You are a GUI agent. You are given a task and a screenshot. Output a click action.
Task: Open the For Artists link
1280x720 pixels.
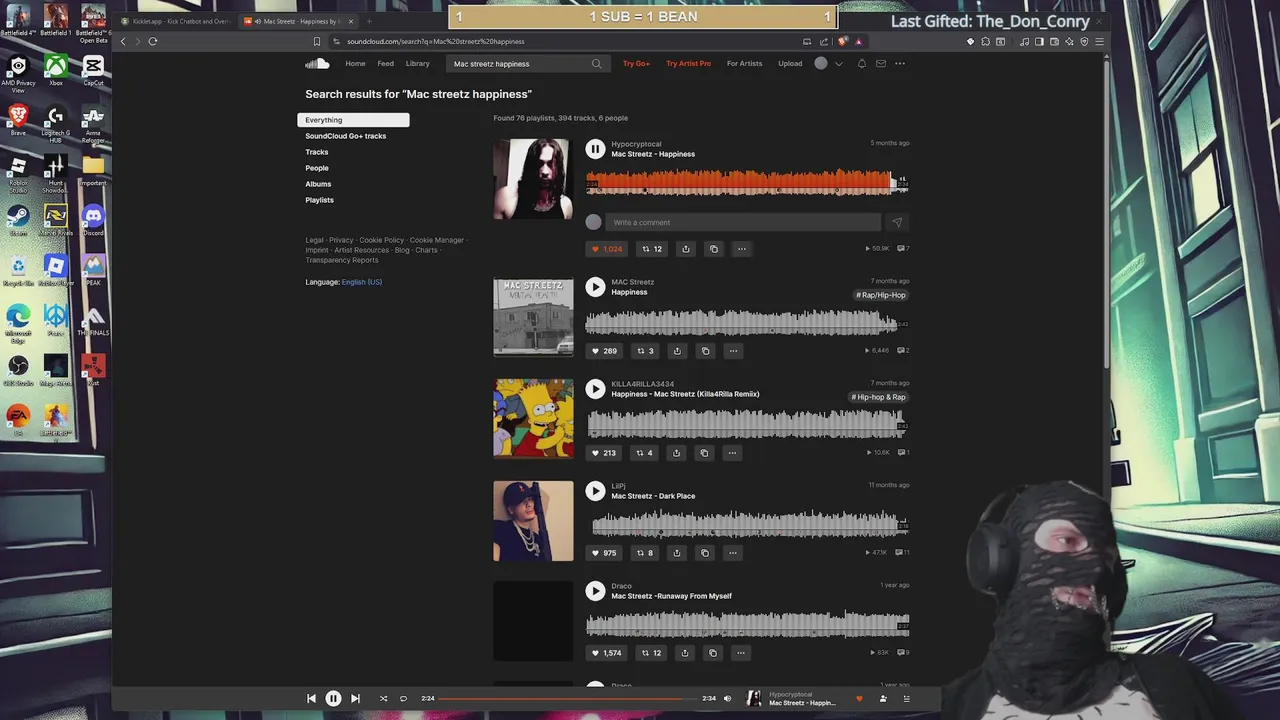tap(744, 63)
